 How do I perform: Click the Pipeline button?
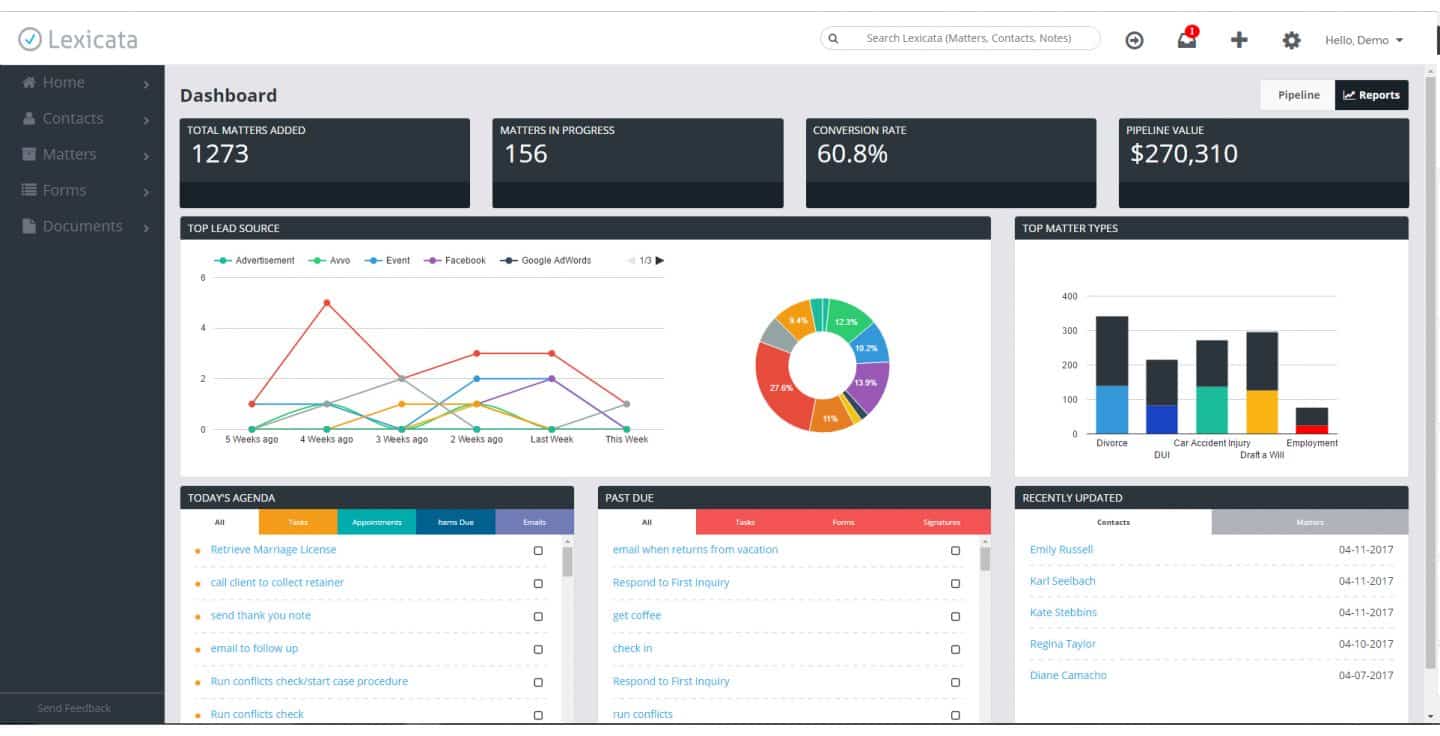click(1296, 95)
